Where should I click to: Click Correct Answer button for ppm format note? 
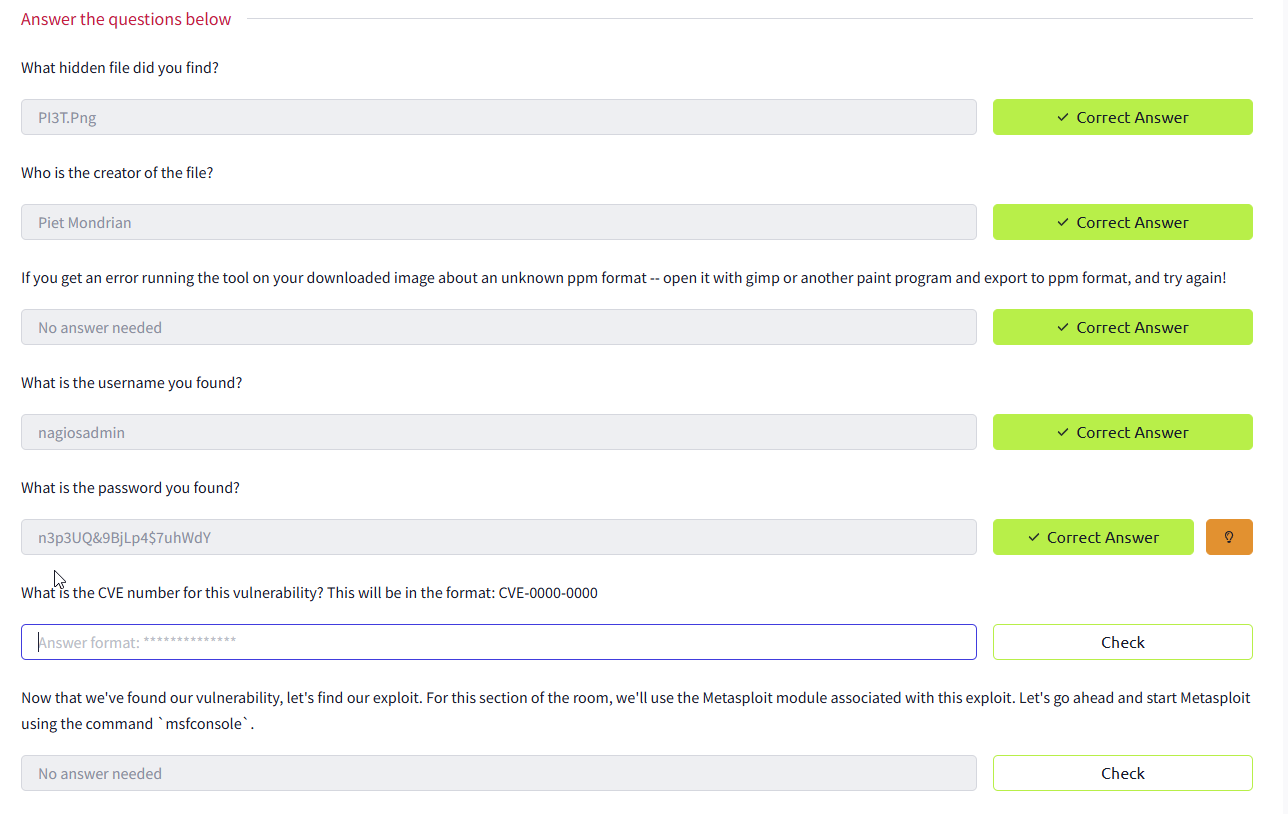(1122, 327)
